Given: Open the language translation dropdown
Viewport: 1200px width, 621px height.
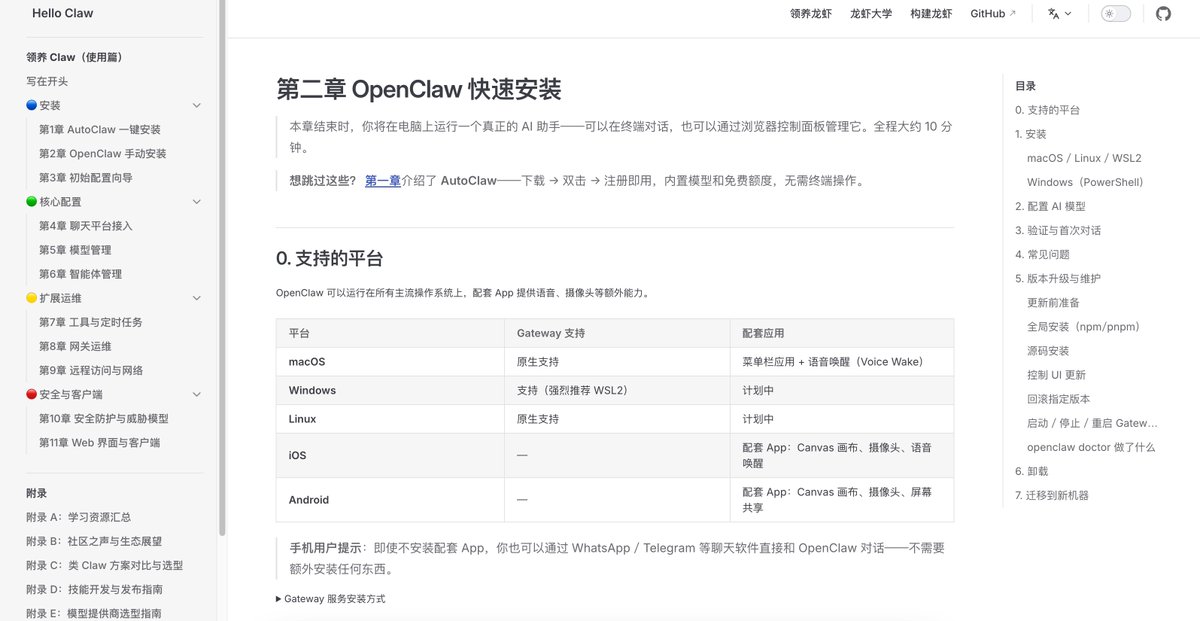Looking at the screenshot, I should coord(1059,14).
